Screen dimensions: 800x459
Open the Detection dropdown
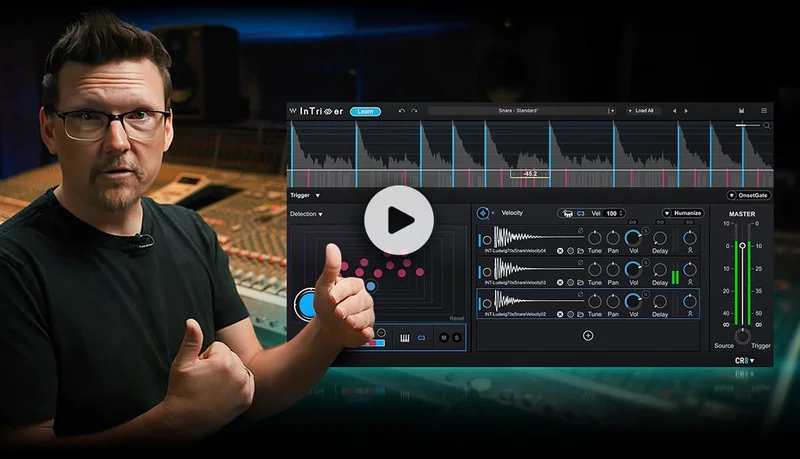(306, 214)
